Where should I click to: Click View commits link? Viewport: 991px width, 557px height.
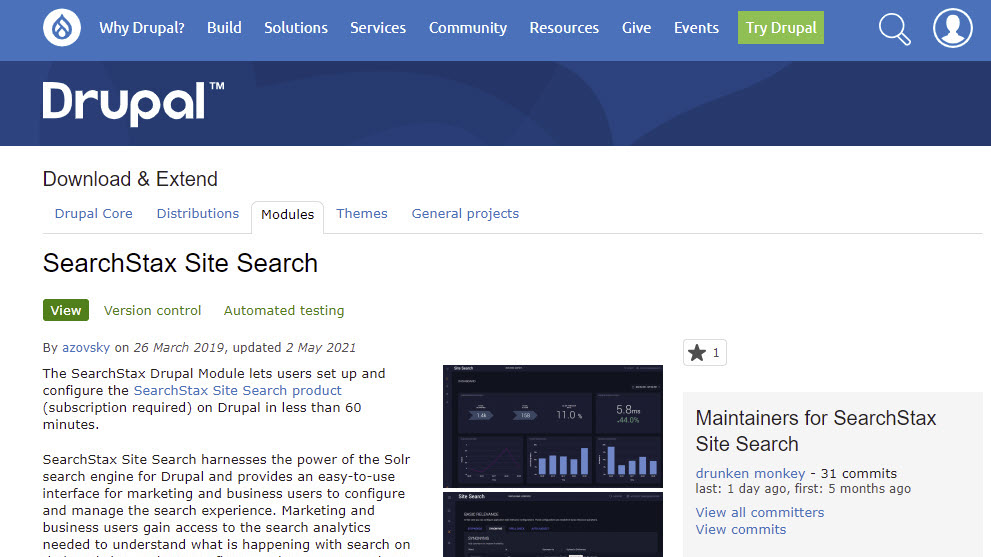741,529
